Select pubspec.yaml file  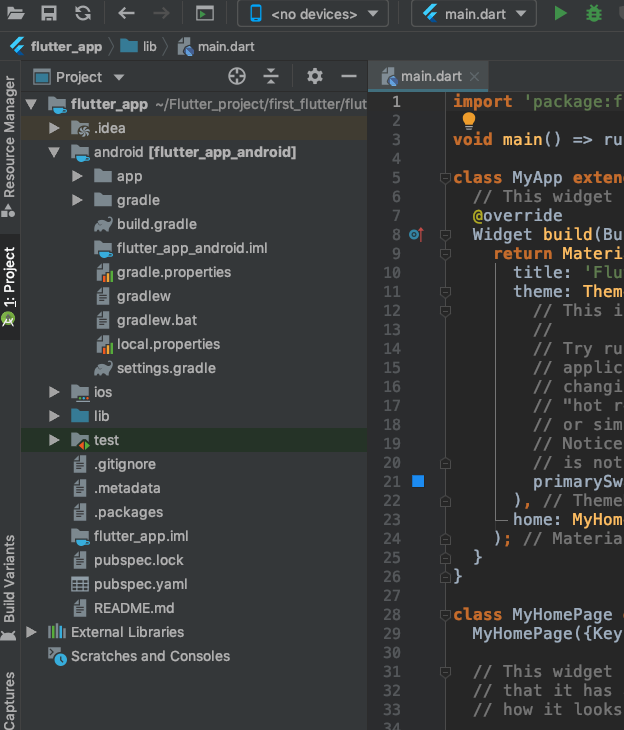pos(141,584)
